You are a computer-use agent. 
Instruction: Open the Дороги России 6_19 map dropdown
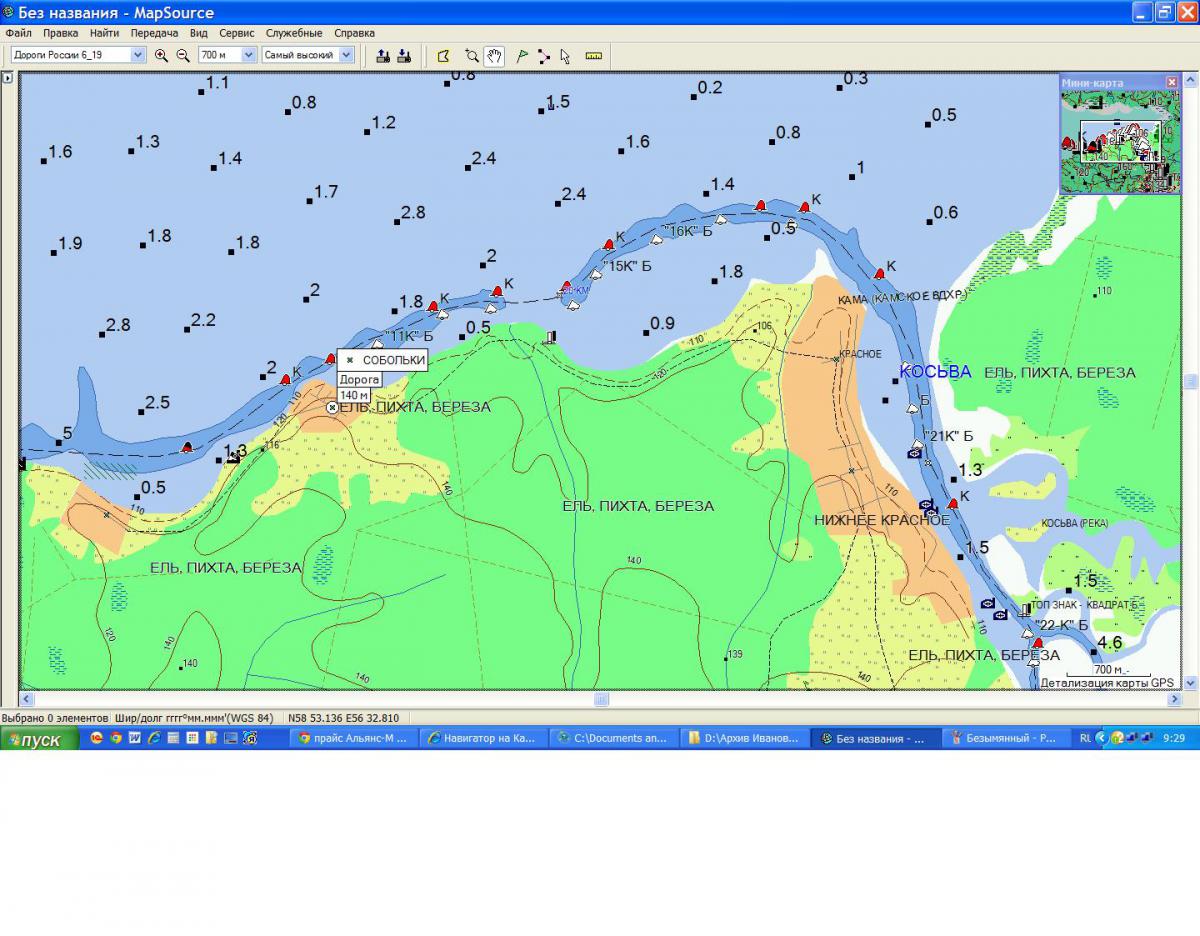[138, 55]
